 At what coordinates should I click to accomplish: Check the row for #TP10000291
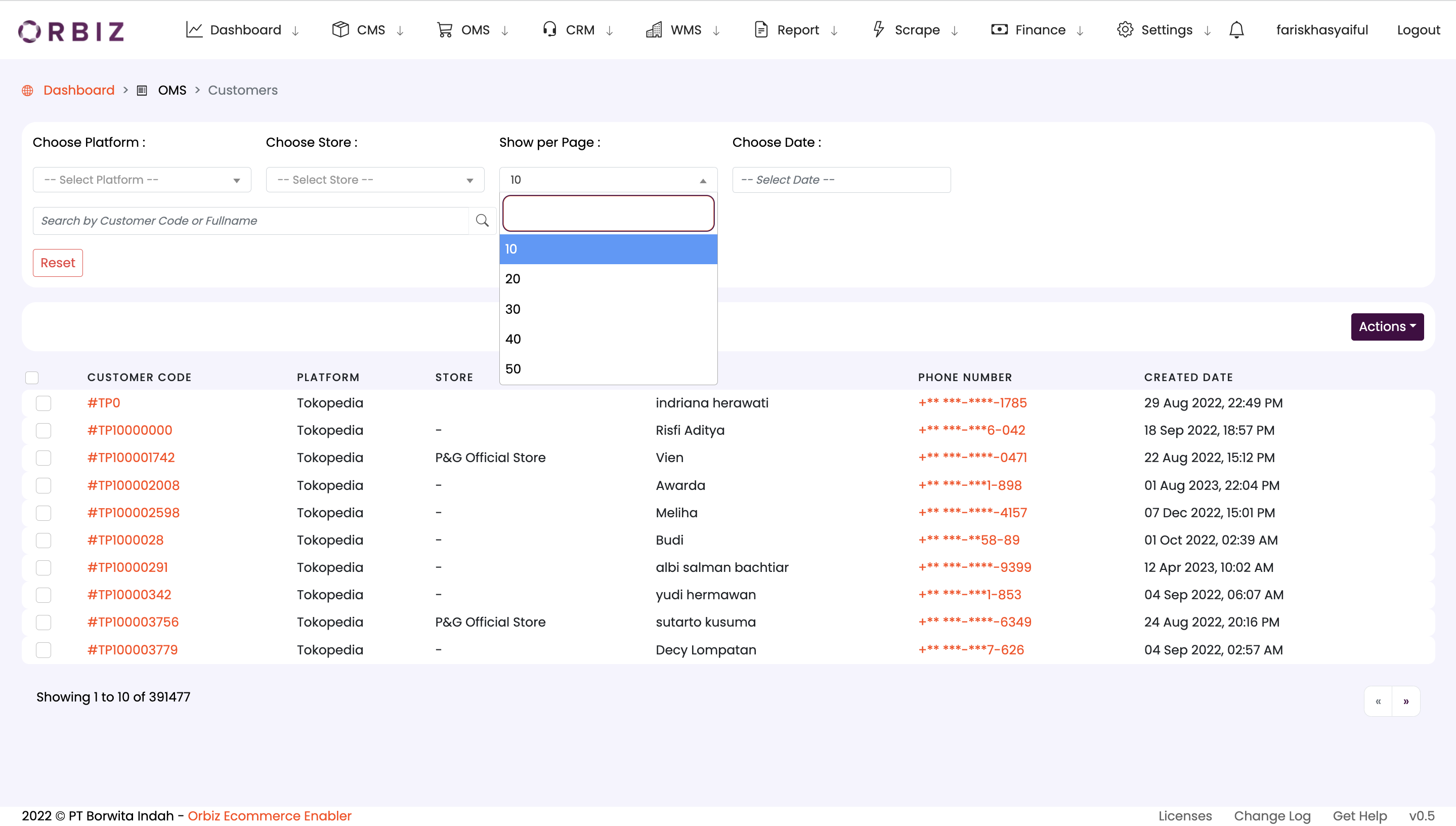pyautogui.click(x=44, y=568)
